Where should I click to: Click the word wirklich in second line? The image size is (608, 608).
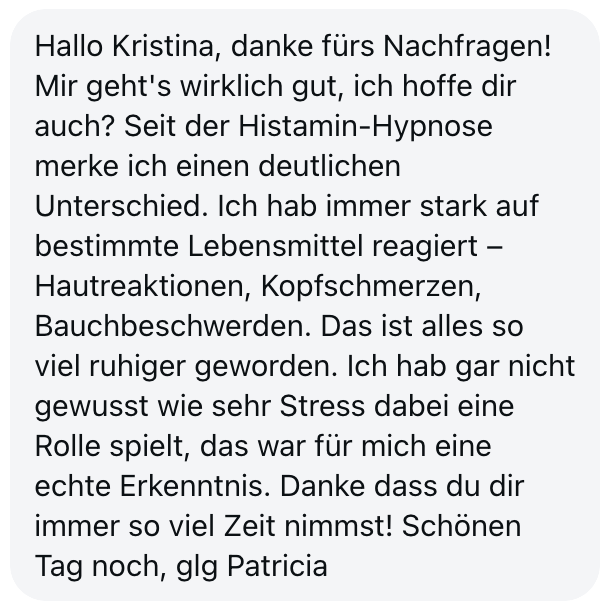tap(231, 86)
